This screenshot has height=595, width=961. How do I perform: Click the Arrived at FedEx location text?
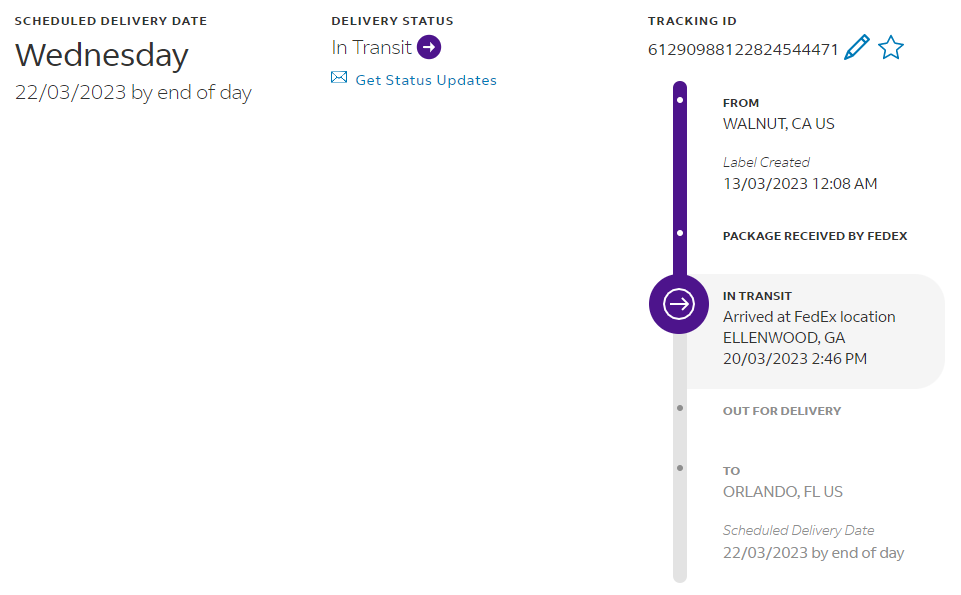coord(809,317)
